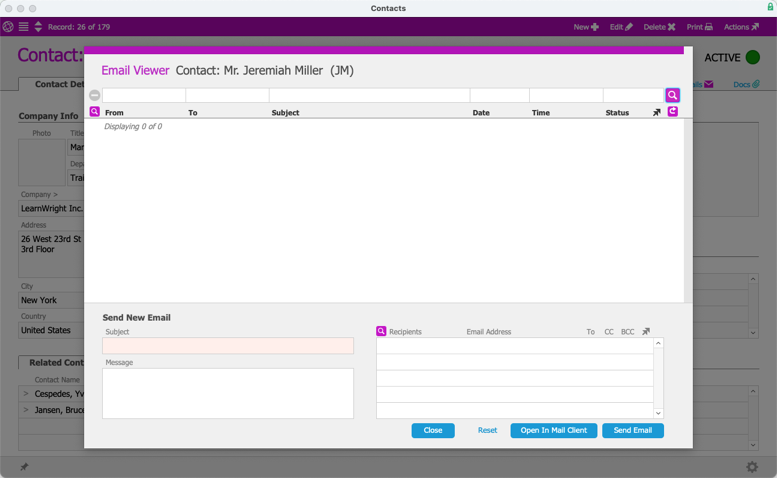Click the New York city field
This screenshot has width=777, height=478.
tap(52, 300)
